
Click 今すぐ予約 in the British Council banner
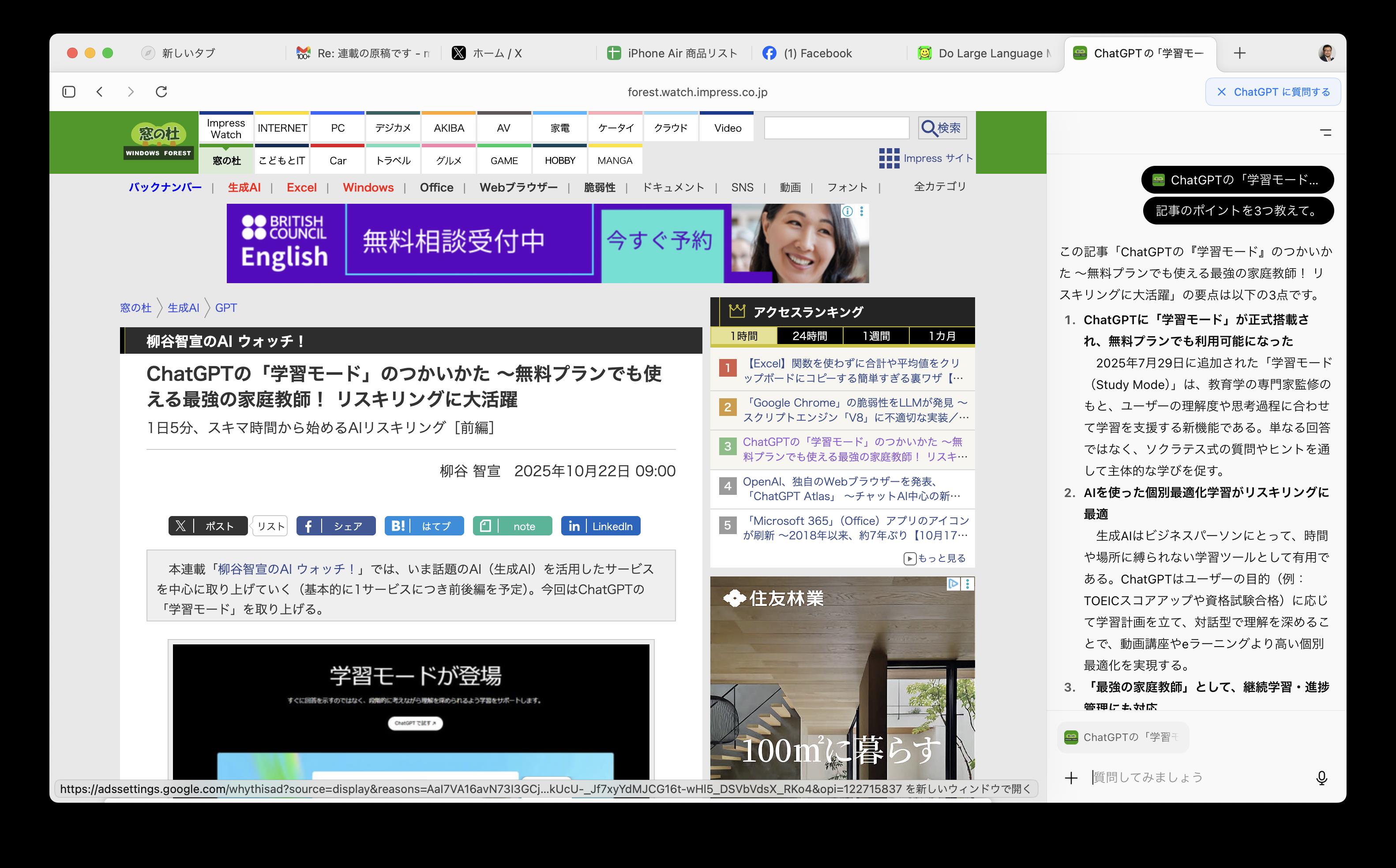pyautogui.click(x=661, y=243)
